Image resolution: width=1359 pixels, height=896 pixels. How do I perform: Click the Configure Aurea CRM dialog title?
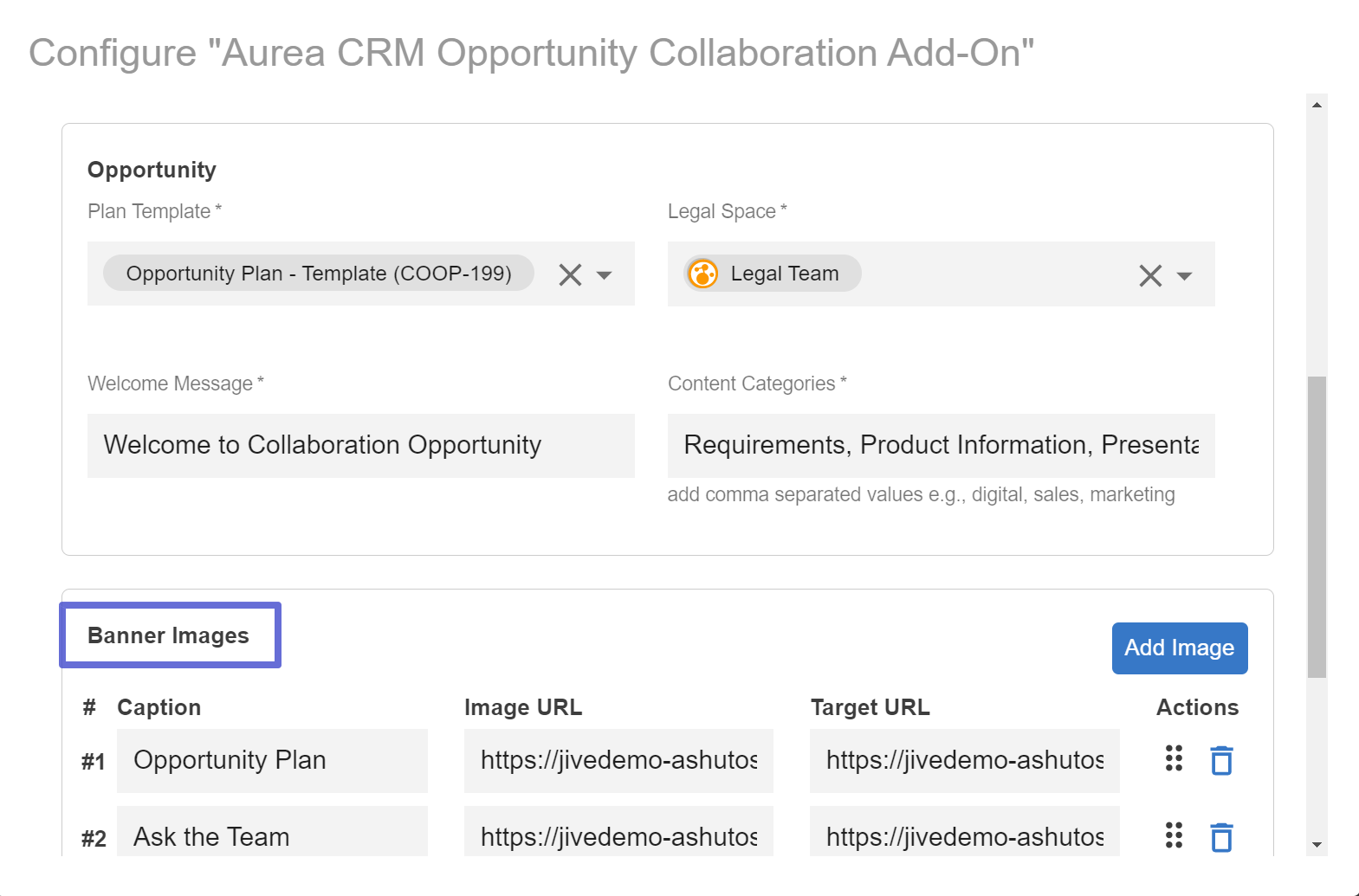click(532, 53)
